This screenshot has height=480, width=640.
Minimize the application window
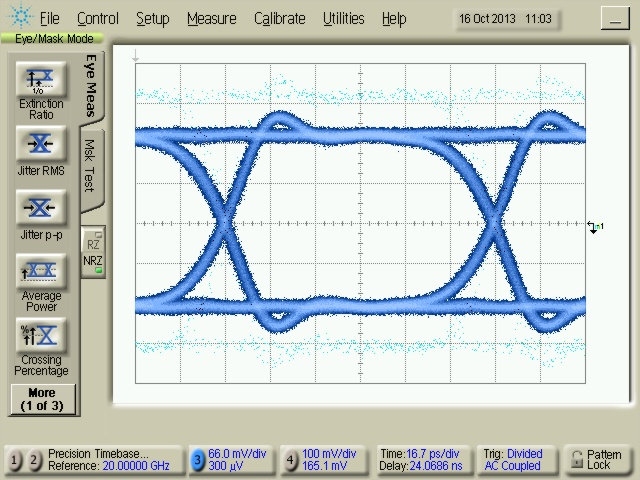tap(615, 18)
